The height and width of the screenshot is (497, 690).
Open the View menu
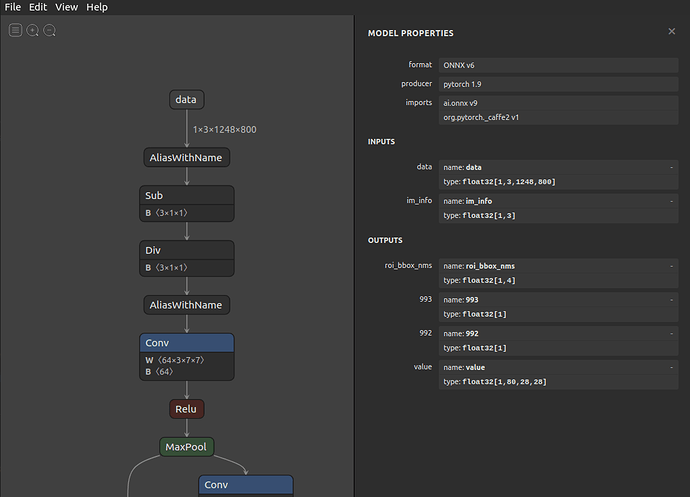tap(66, 7)
